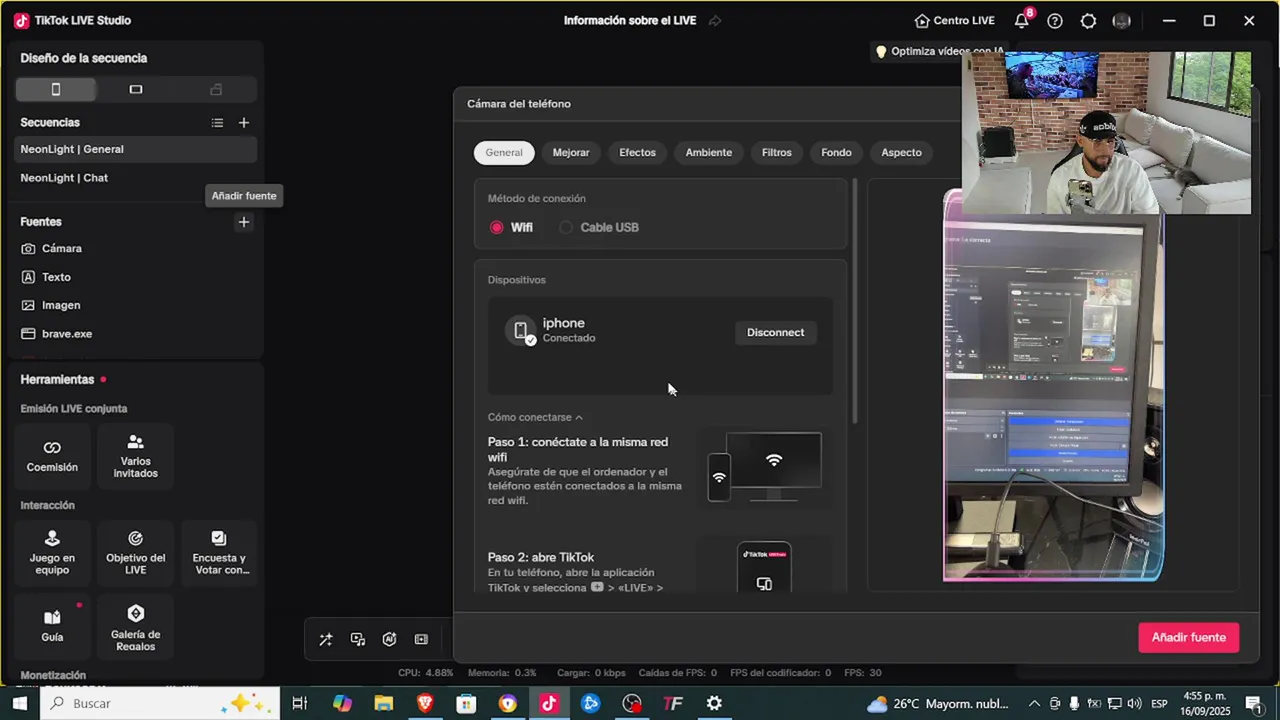Image resolution: width=1280 pixels, height=720 pixels.
Task: Click the AI hexagon toolbar icon
Action: (x=390, y=640)
